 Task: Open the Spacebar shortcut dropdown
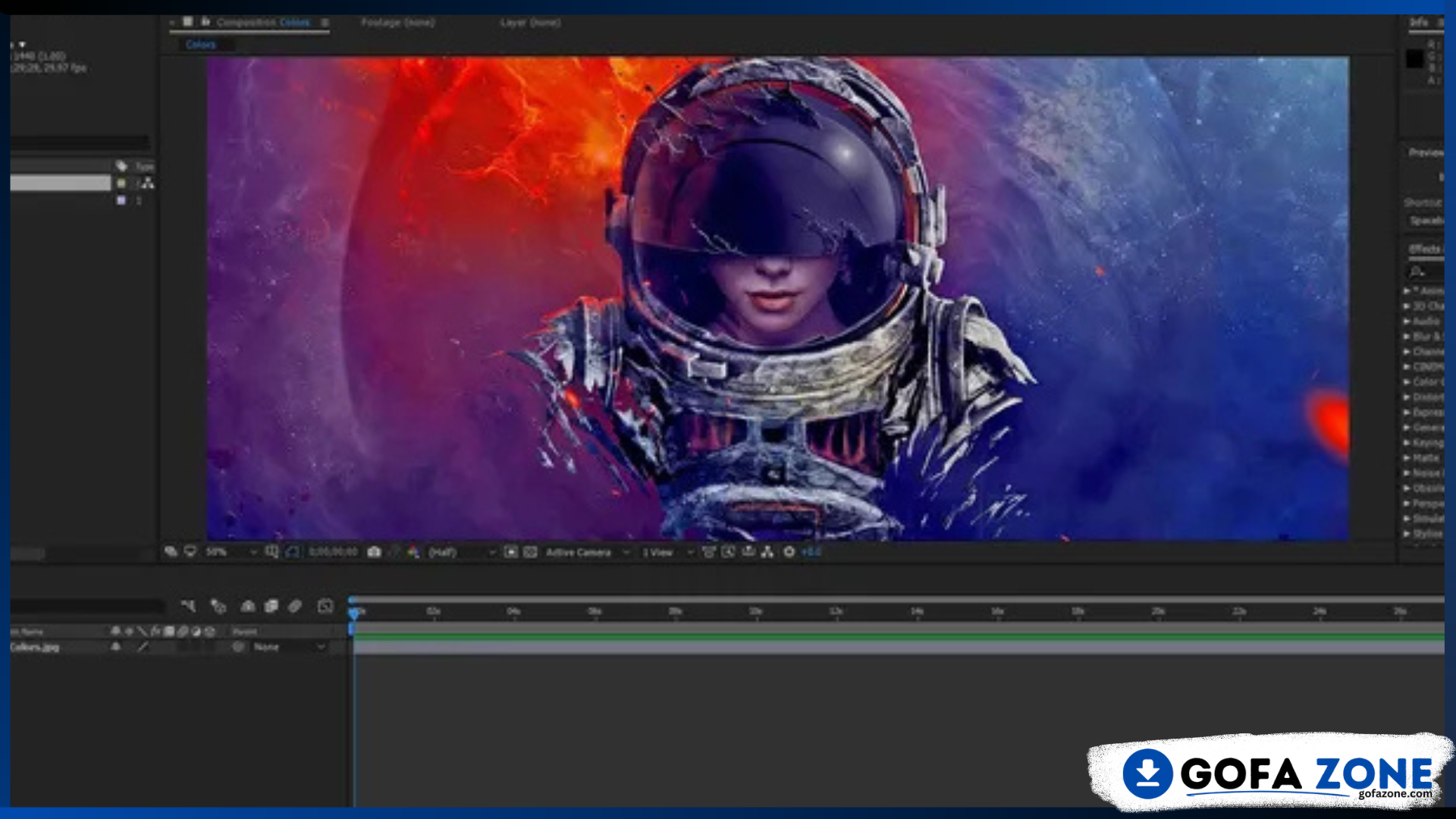click(1426, 221)
